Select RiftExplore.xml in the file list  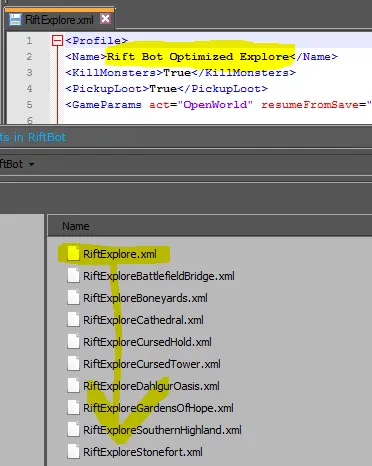pos(120,254)
